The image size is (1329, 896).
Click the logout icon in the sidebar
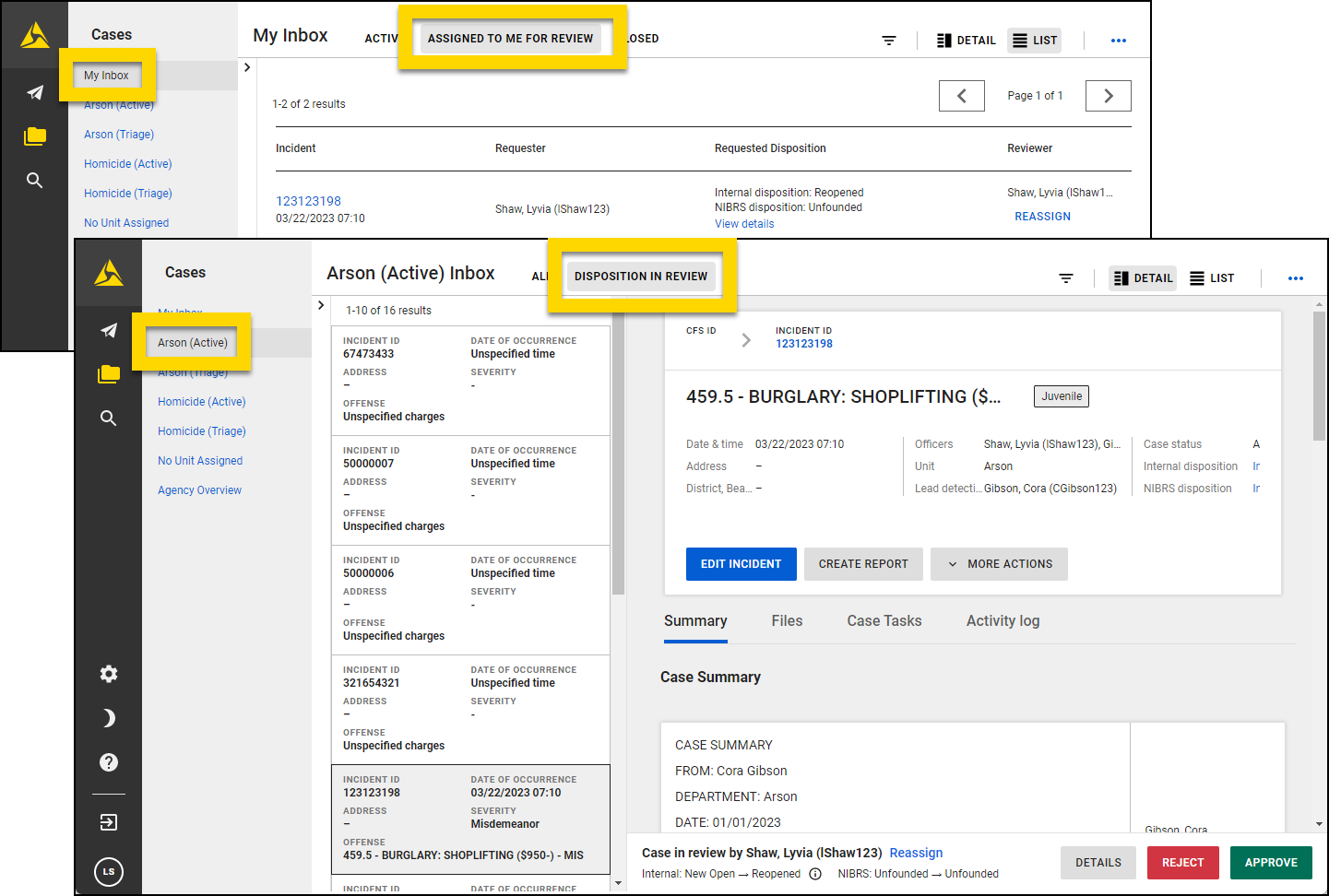(x=108, y=821)
